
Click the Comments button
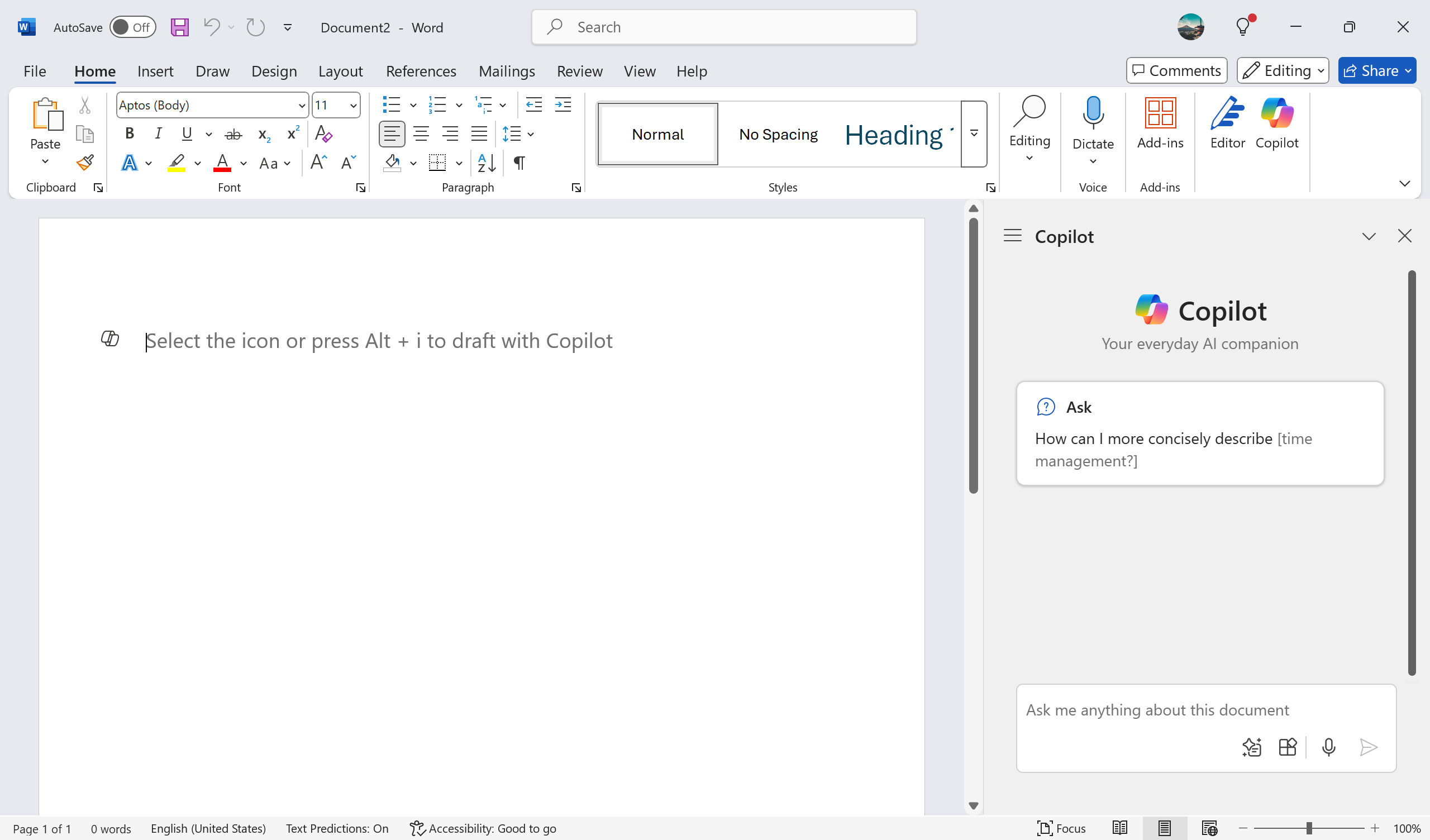(1176, 70)
